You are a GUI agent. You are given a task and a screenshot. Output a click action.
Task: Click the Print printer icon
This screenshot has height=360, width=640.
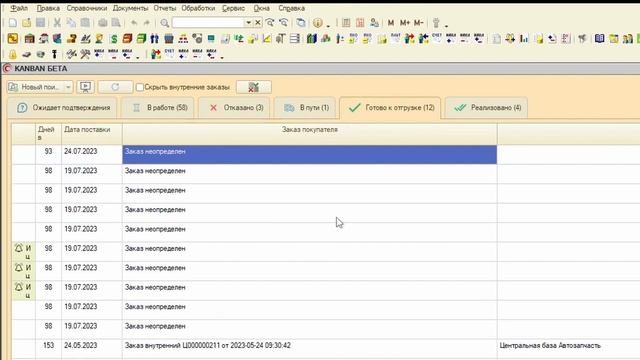point(102,23)
